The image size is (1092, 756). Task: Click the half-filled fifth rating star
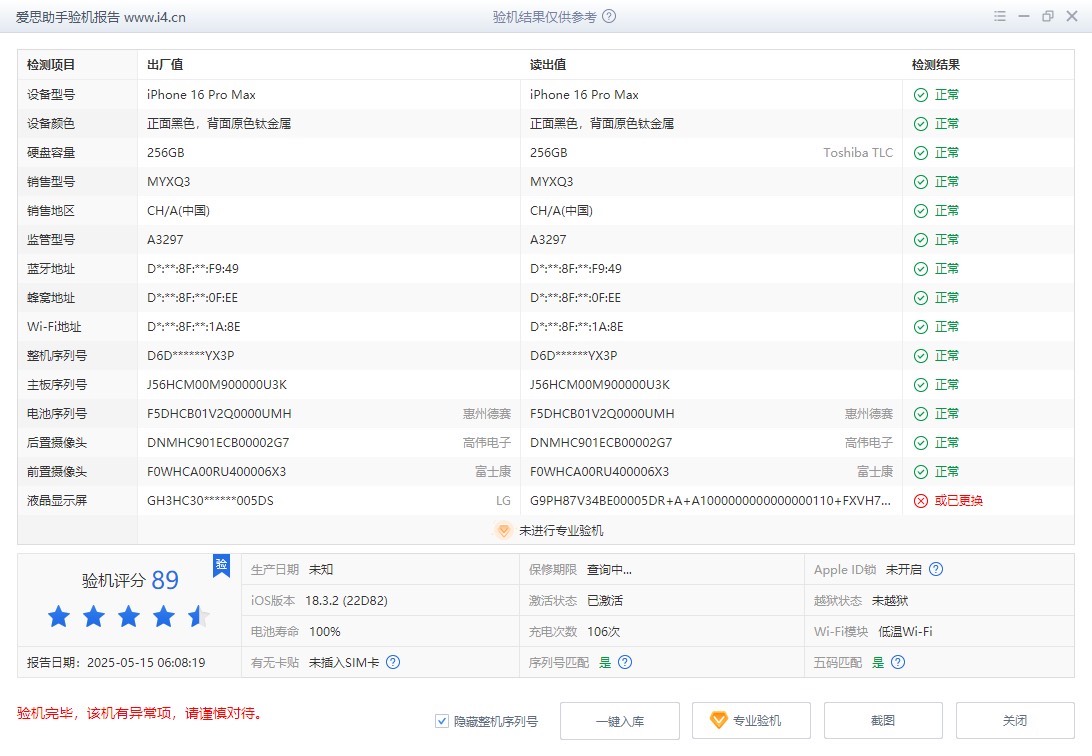pos(198,616)
